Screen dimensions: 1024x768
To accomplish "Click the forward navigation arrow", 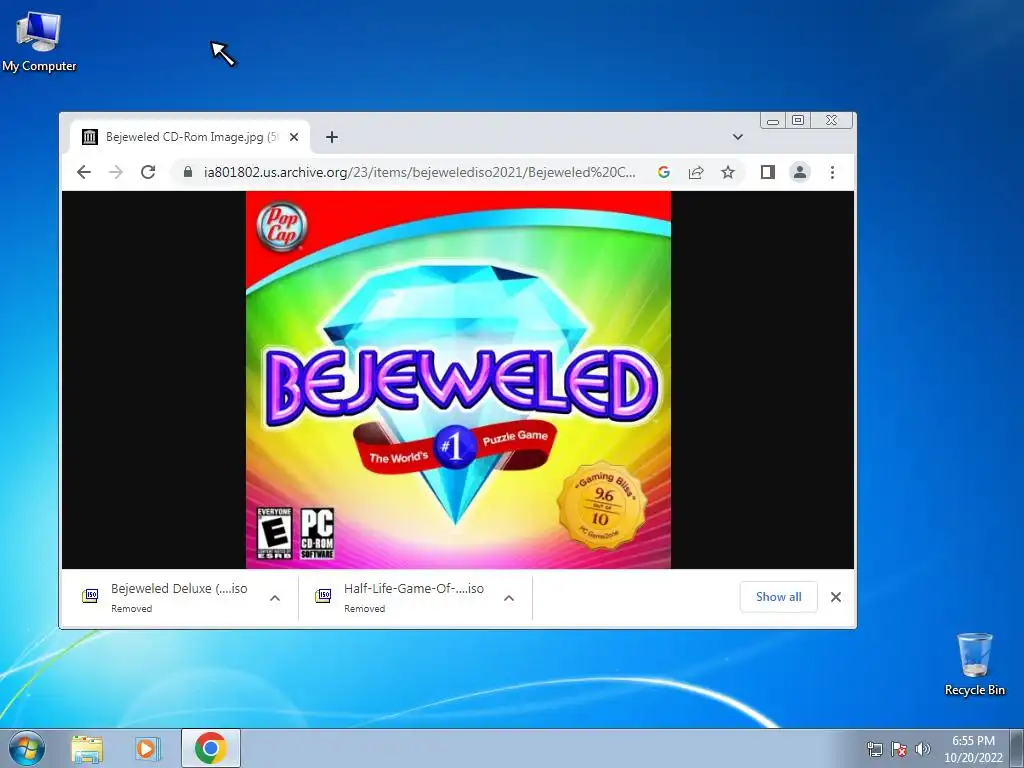I will tap(116, 172).
